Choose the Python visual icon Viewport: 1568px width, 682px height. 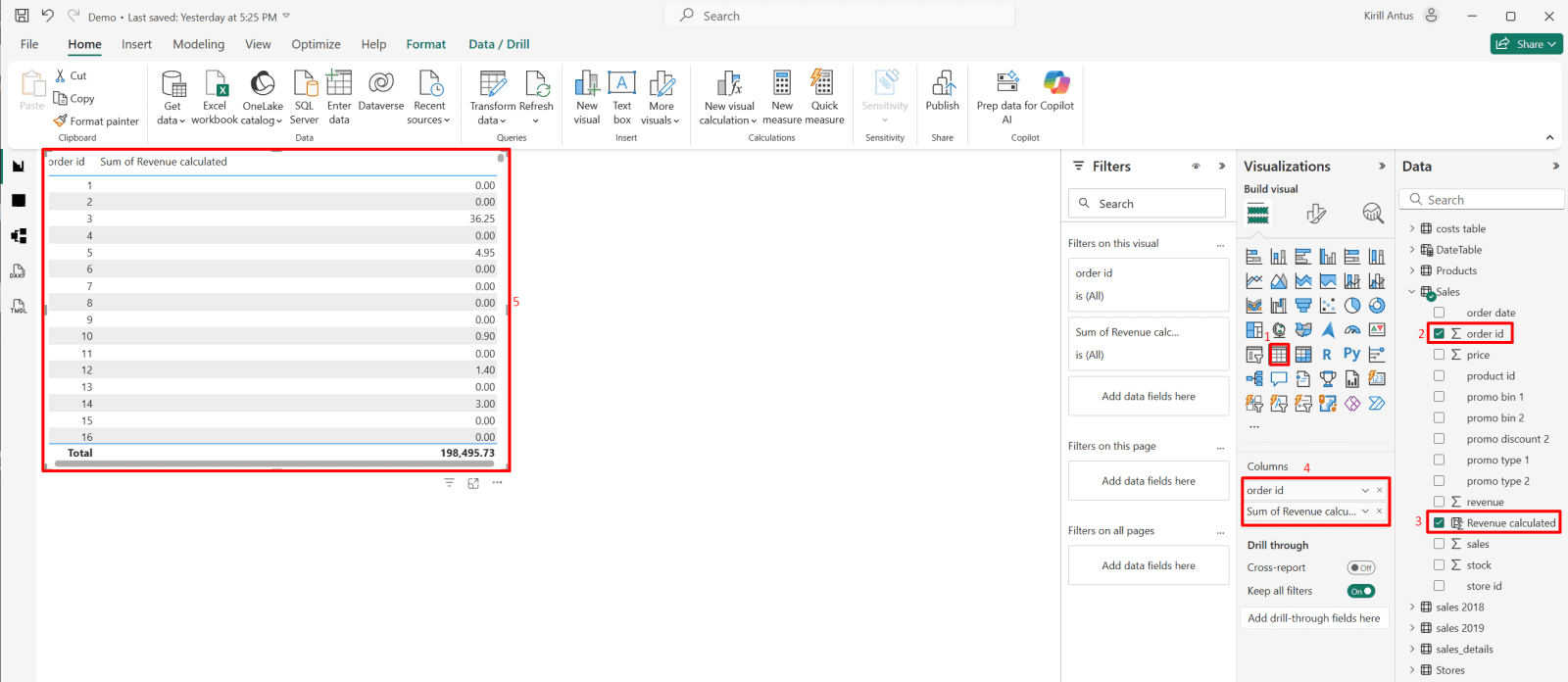click(1351, 355)
